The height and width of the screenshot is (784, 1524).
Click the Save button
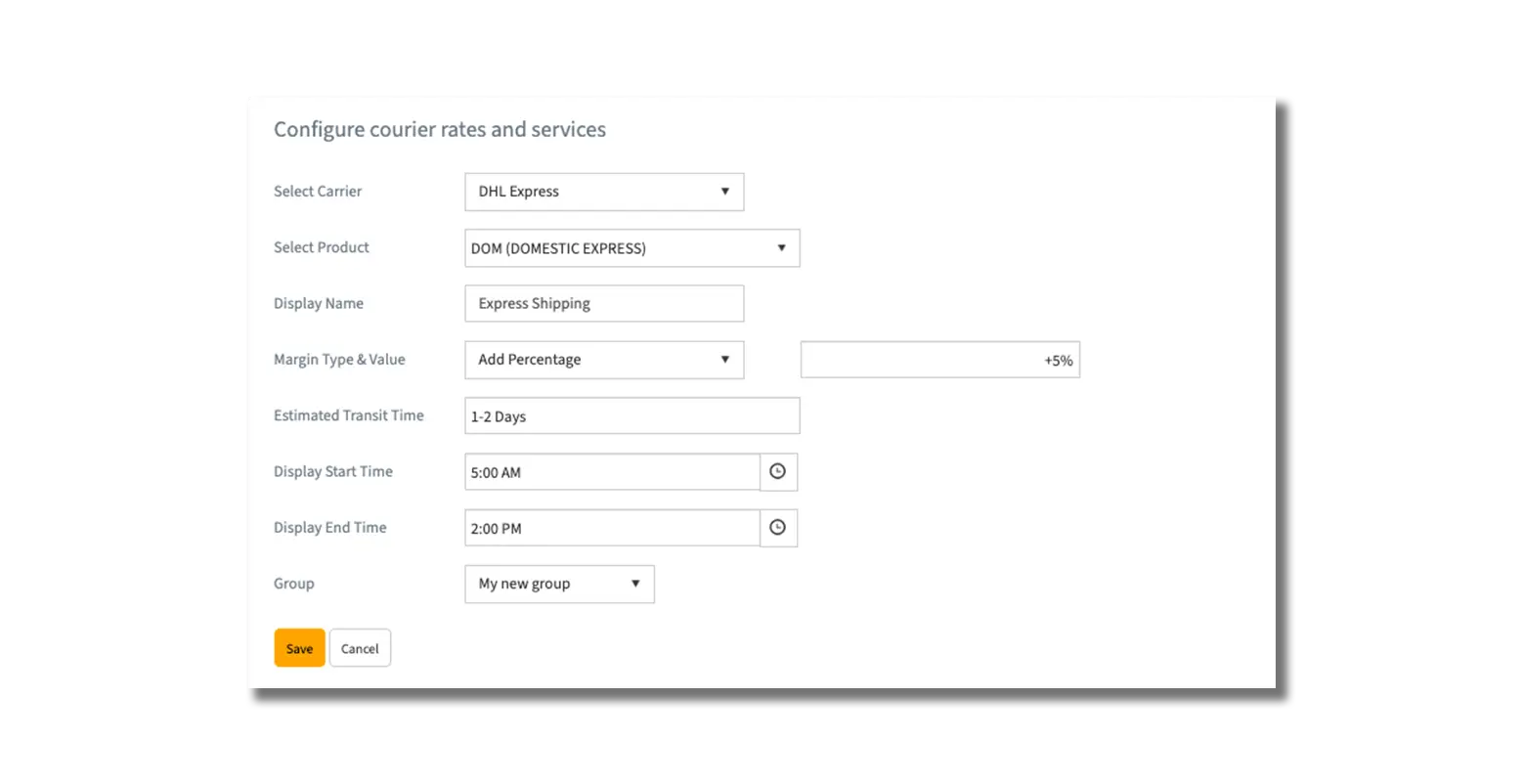pos(299,648)
